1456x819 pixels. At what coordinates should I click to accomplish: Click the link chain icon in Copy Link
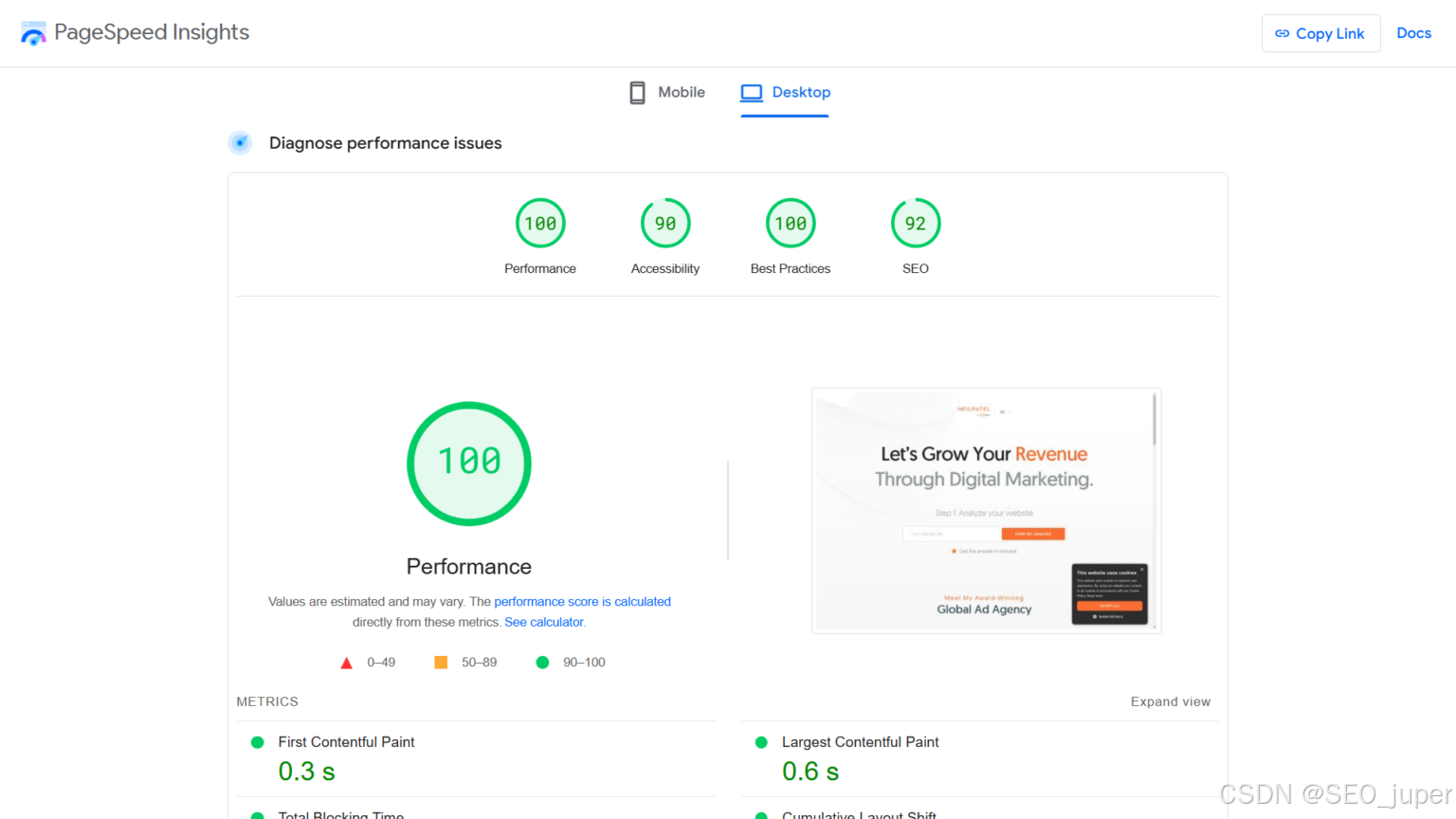[1282, 33]
